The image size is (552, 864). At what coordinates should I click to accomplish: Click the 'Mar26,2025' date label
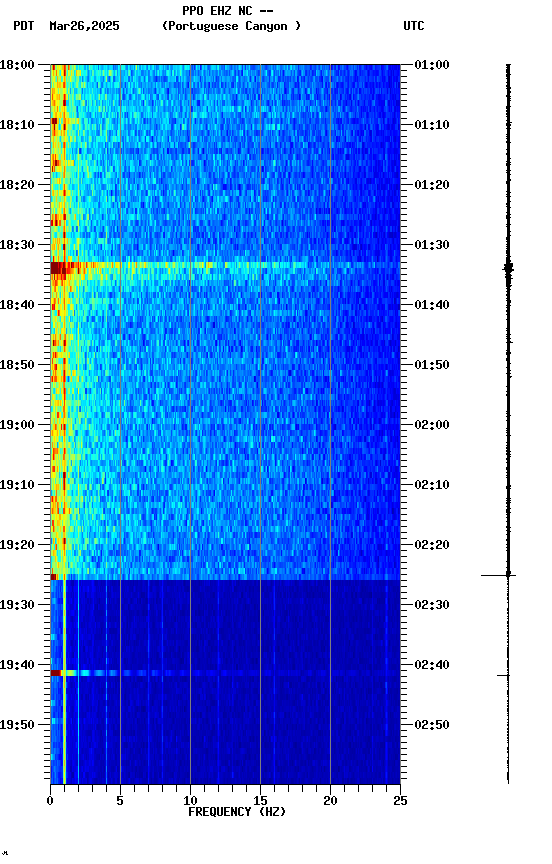(x=84, y=26)
